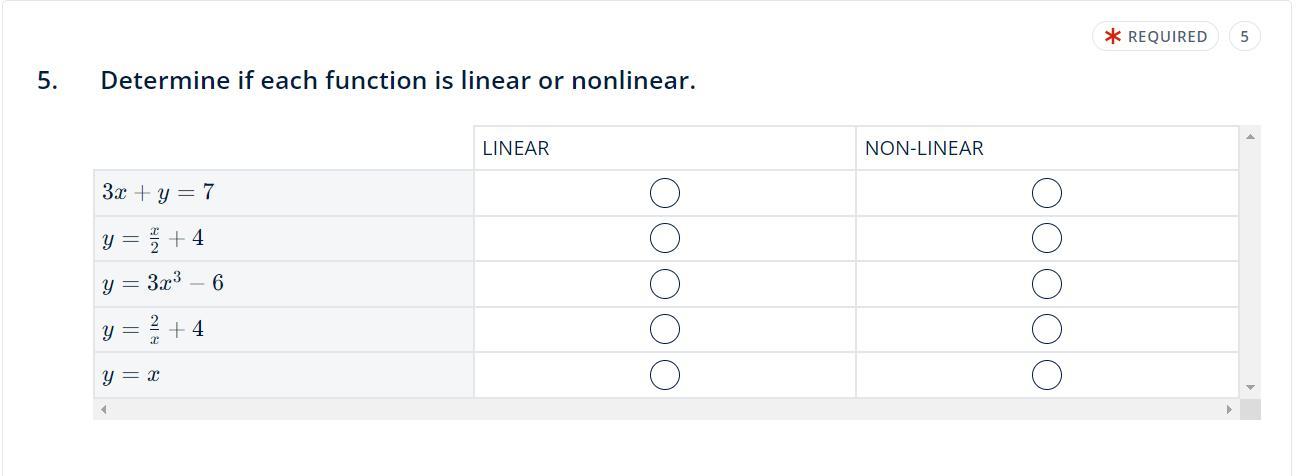Viewport: 1307px width, 476px height.
Task: Choose Linear for y = 3x³ − 6
Action: pyautogui.click(x=665, y=284)
